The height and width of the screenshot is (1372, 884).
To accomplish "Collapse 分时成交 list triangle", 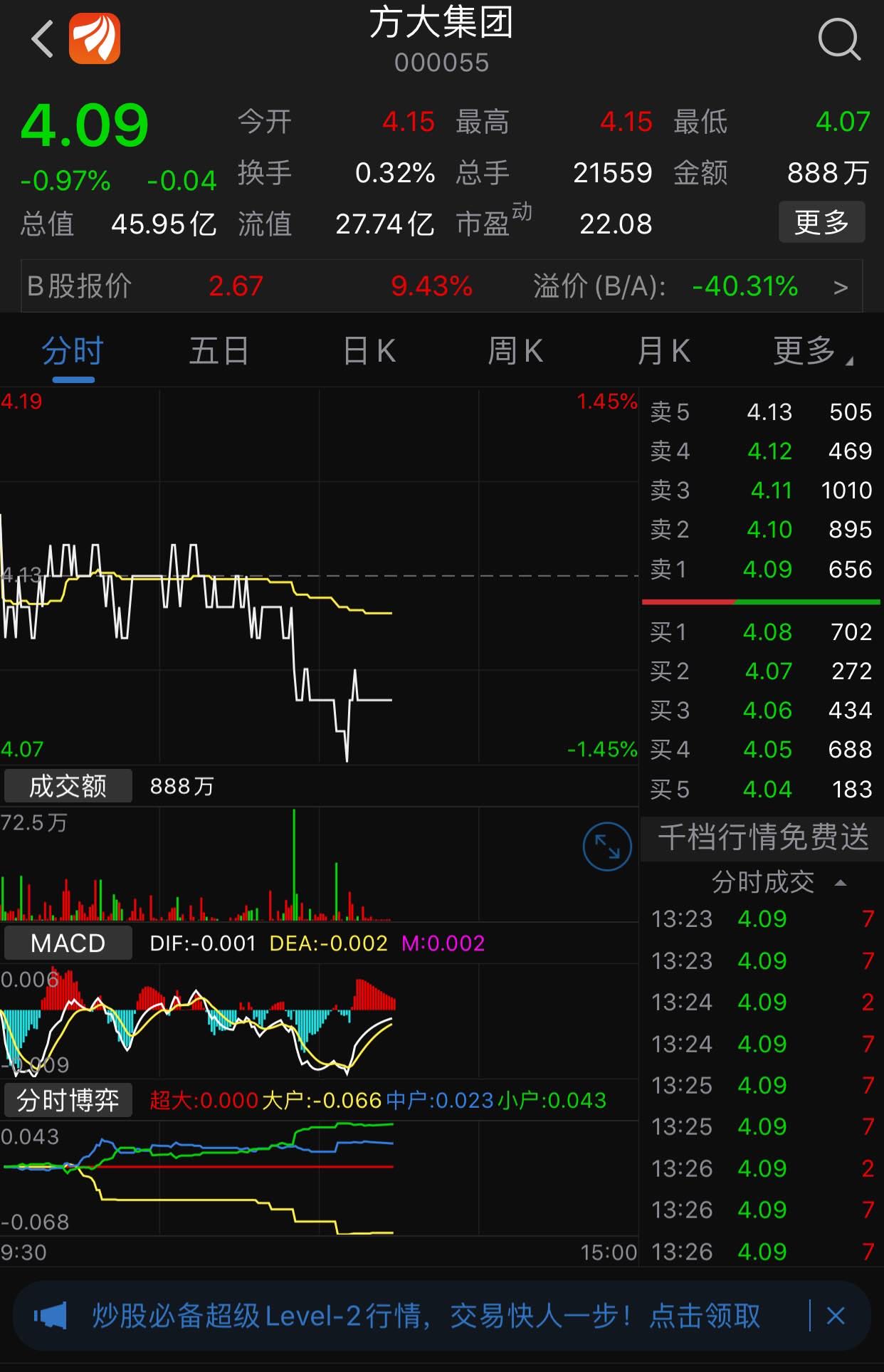I will click(841, 883).
